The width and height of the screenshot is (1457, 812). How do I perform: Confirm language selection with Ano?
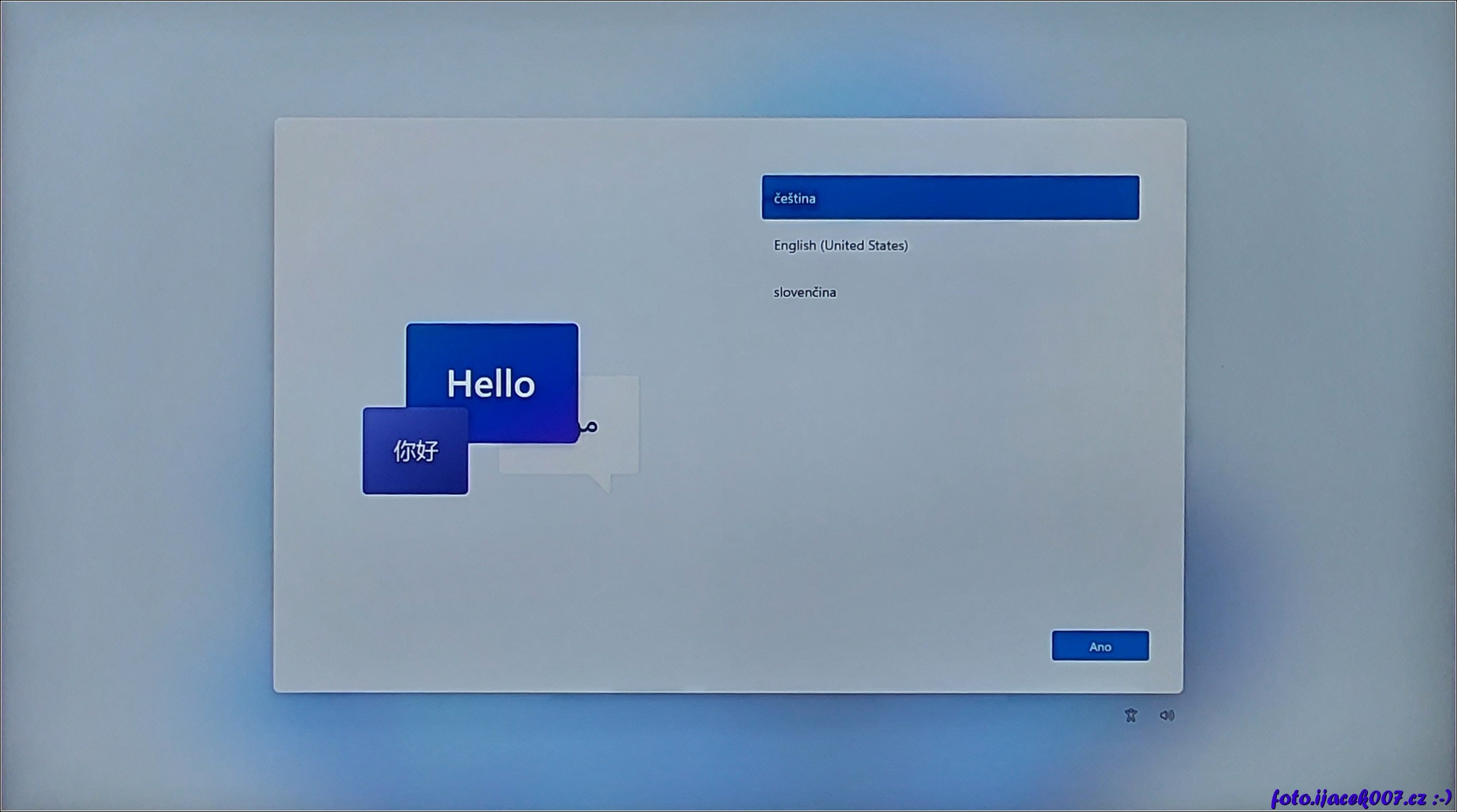coord(1100,647)
